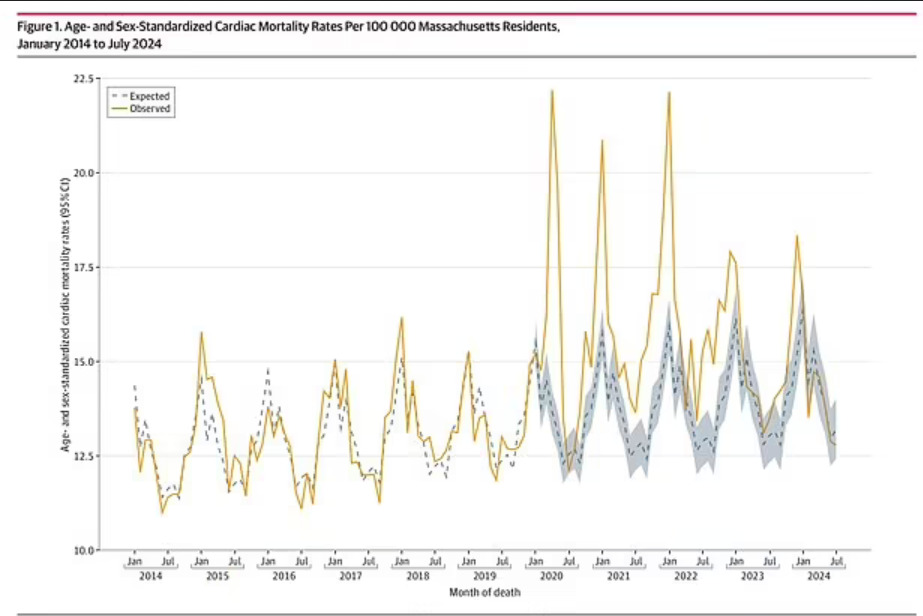This screenshot has width=923, height=616.
Task: Select the 2022 year label on the x-axis
Action: [685, 577]
